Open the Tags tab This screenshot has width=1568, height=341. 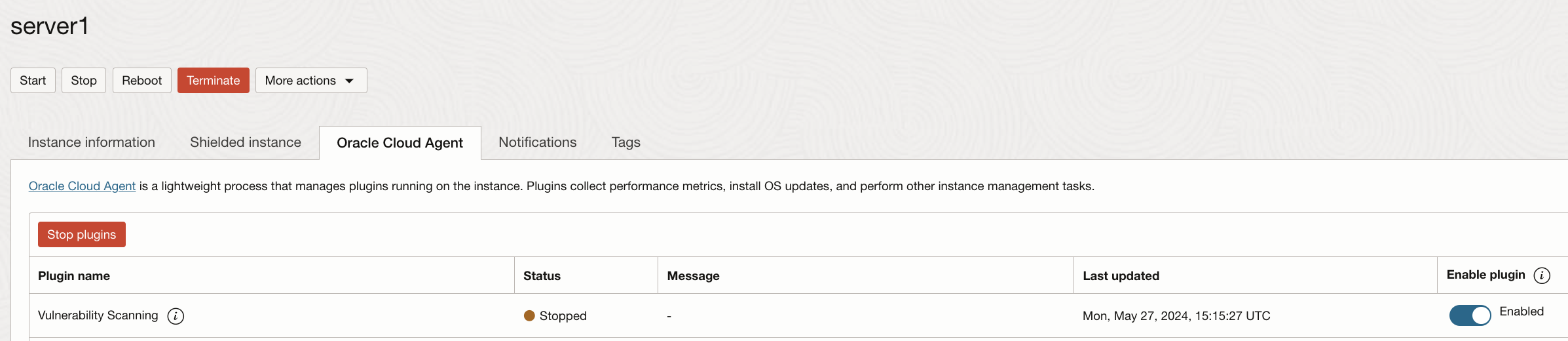click(626, 142)
